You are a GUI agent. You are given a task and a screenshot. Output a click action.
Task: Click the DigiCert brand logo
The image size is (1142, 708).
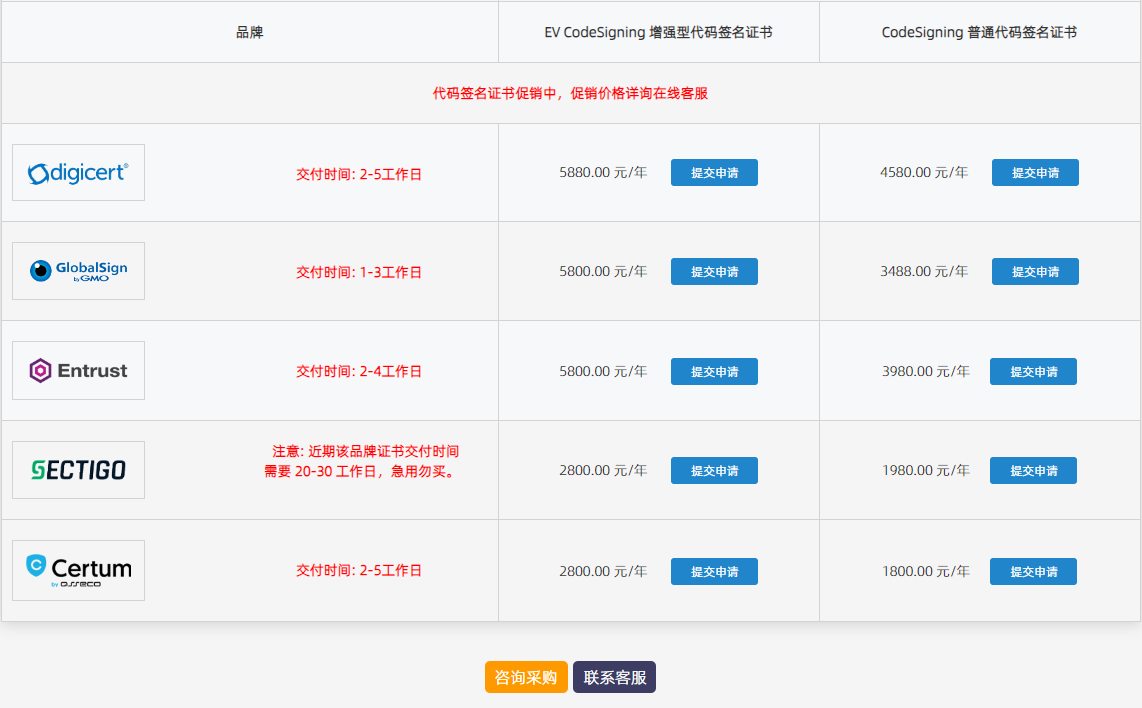pyautogui.click(x=79, y=173)
